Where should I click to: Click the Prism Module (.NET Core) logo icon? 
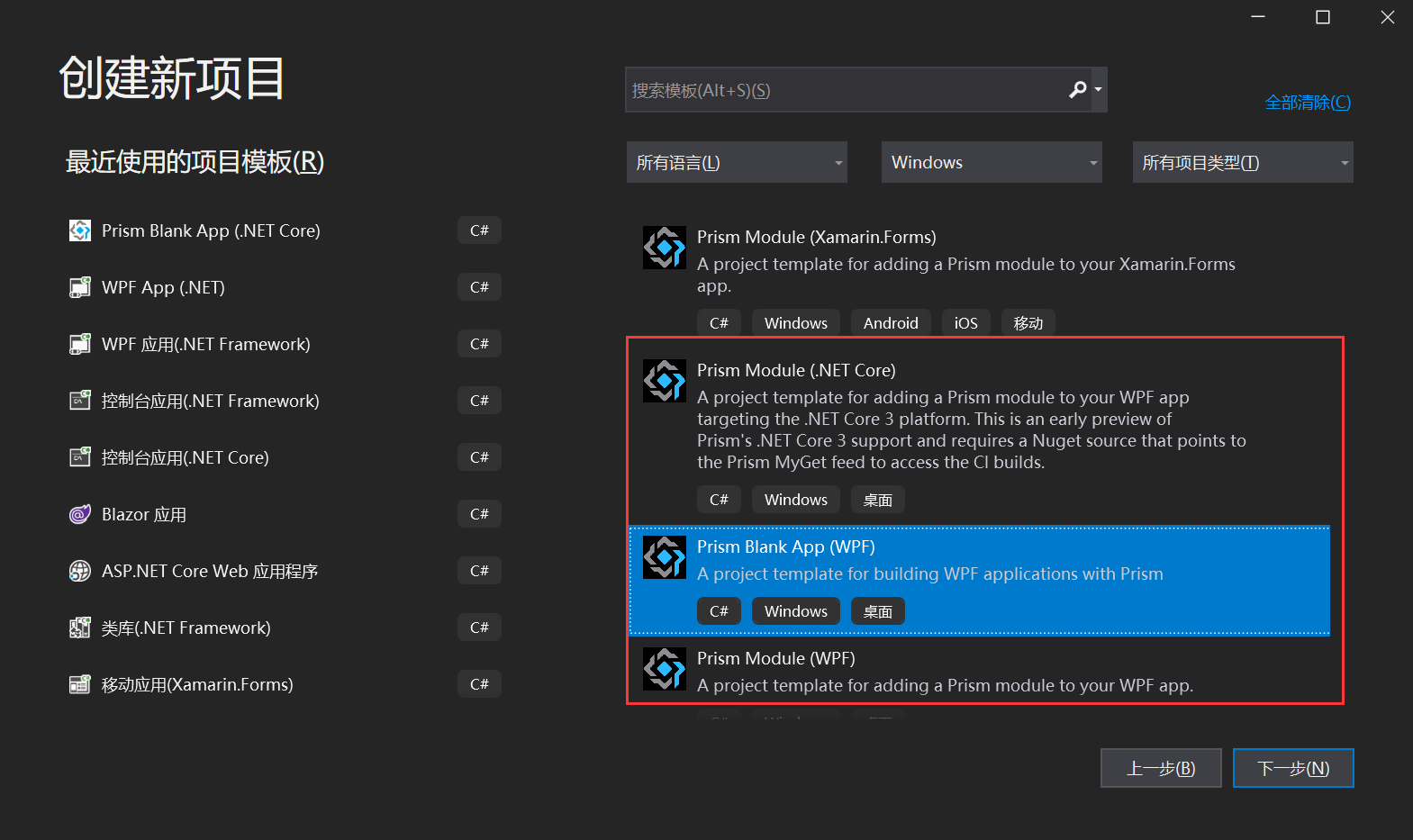tap(665, 381)
